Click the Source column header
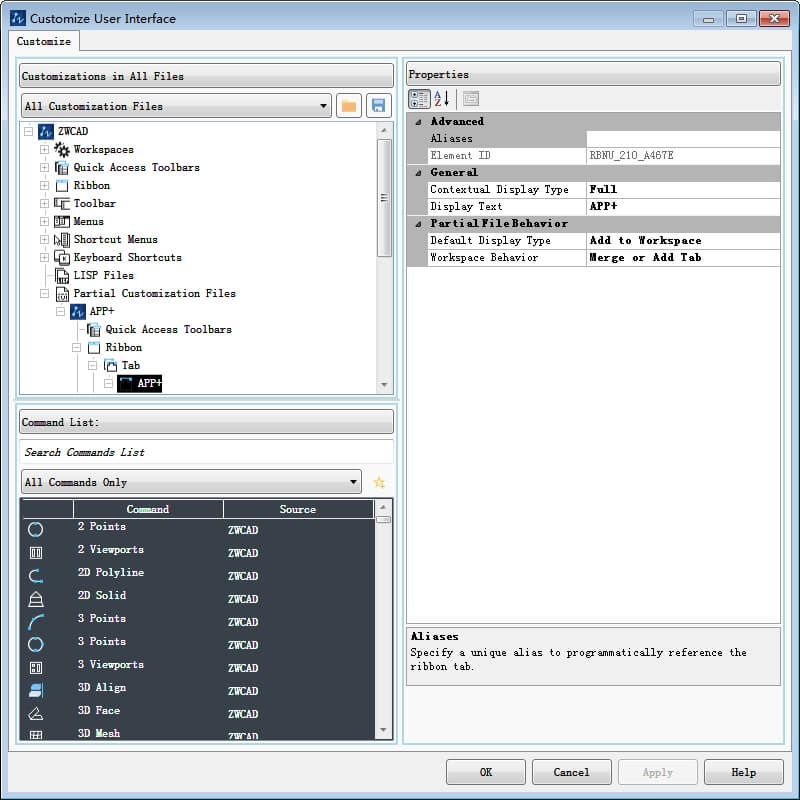This screenshot has height=800, width=800. pyautogui.click(x=297, y=509)
